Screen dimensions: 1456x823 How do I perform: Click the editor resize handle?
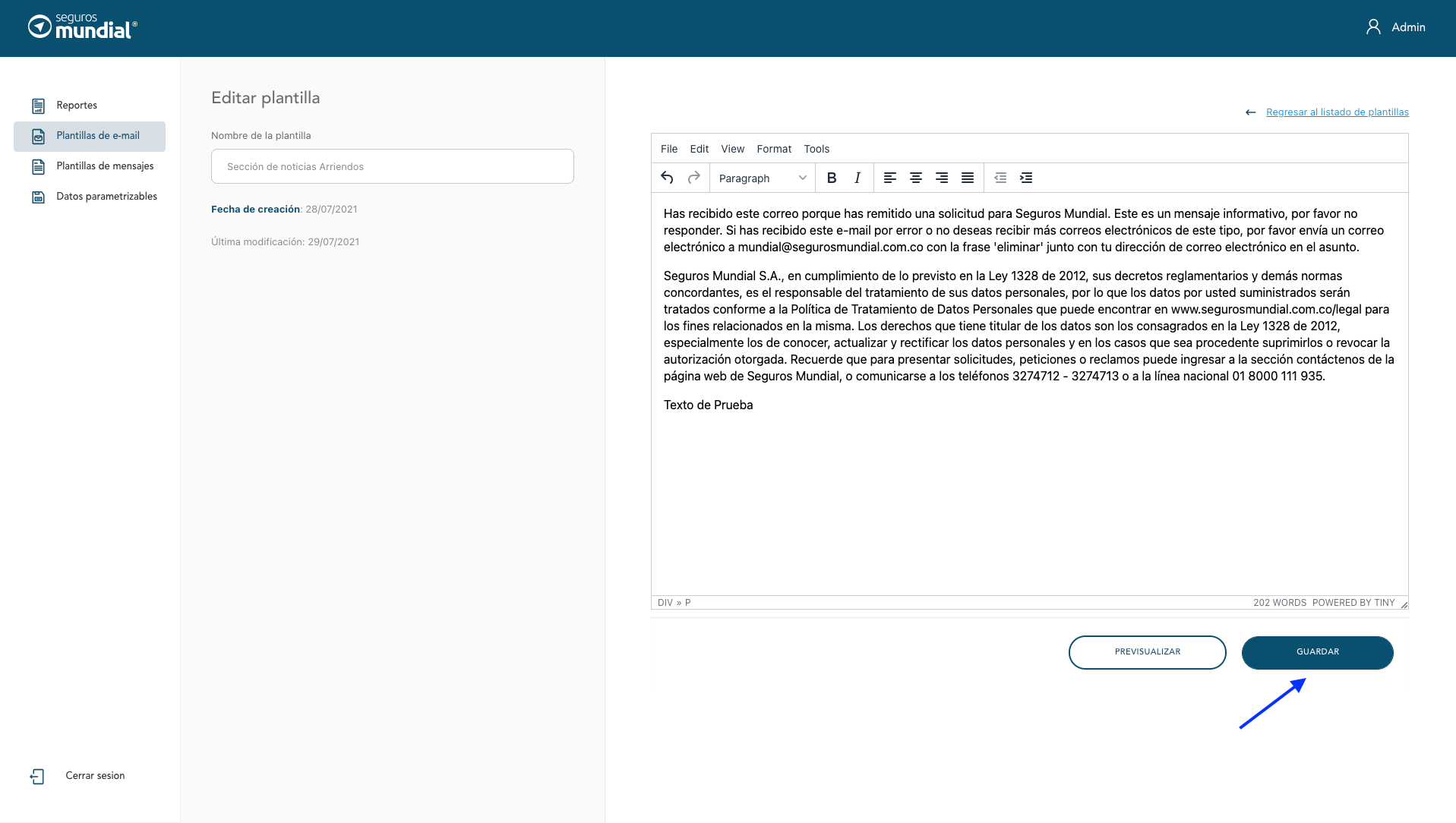point(1404,604)
